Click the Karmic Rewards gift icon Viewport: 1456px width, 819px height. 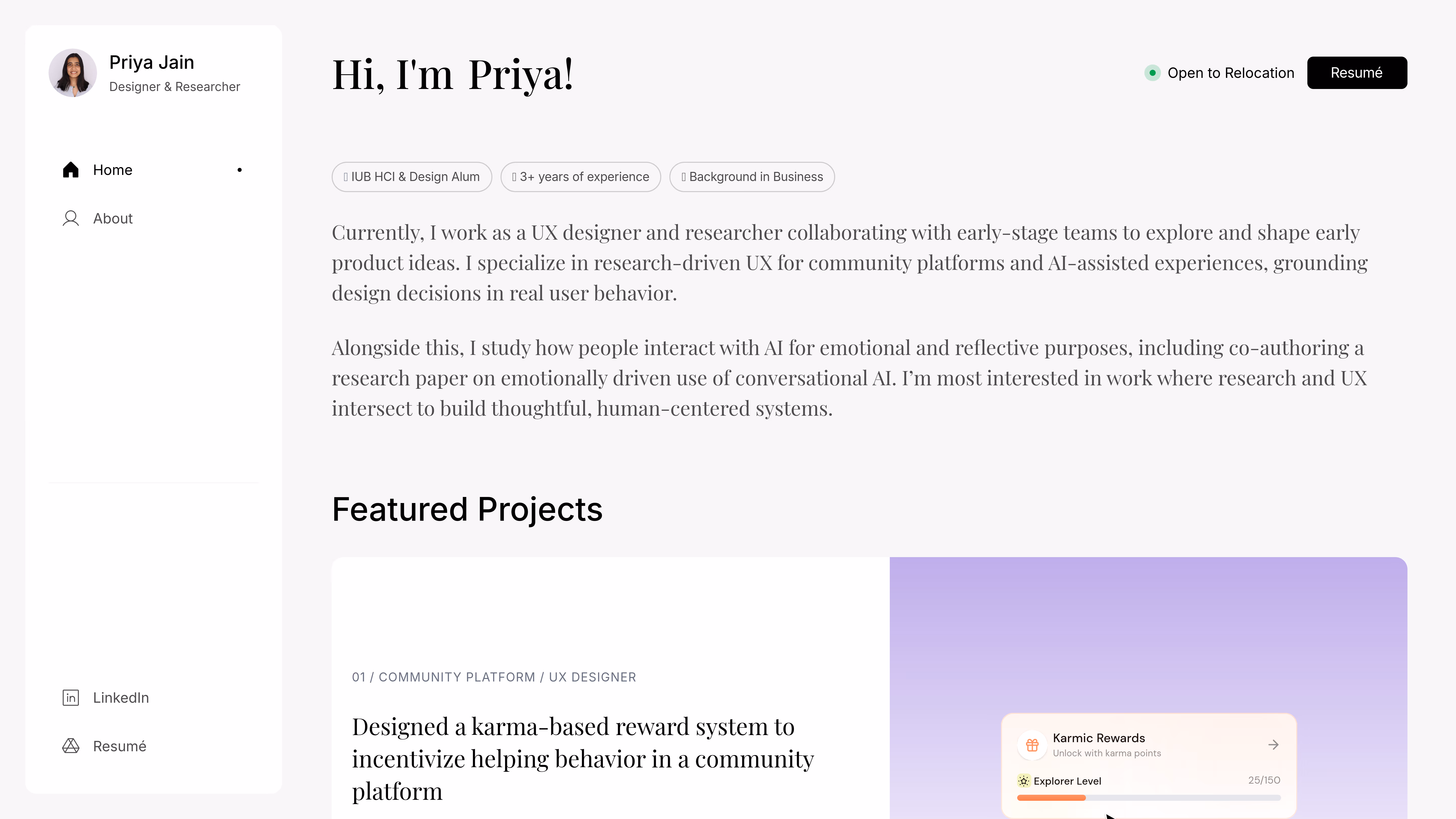(1032, 745)
